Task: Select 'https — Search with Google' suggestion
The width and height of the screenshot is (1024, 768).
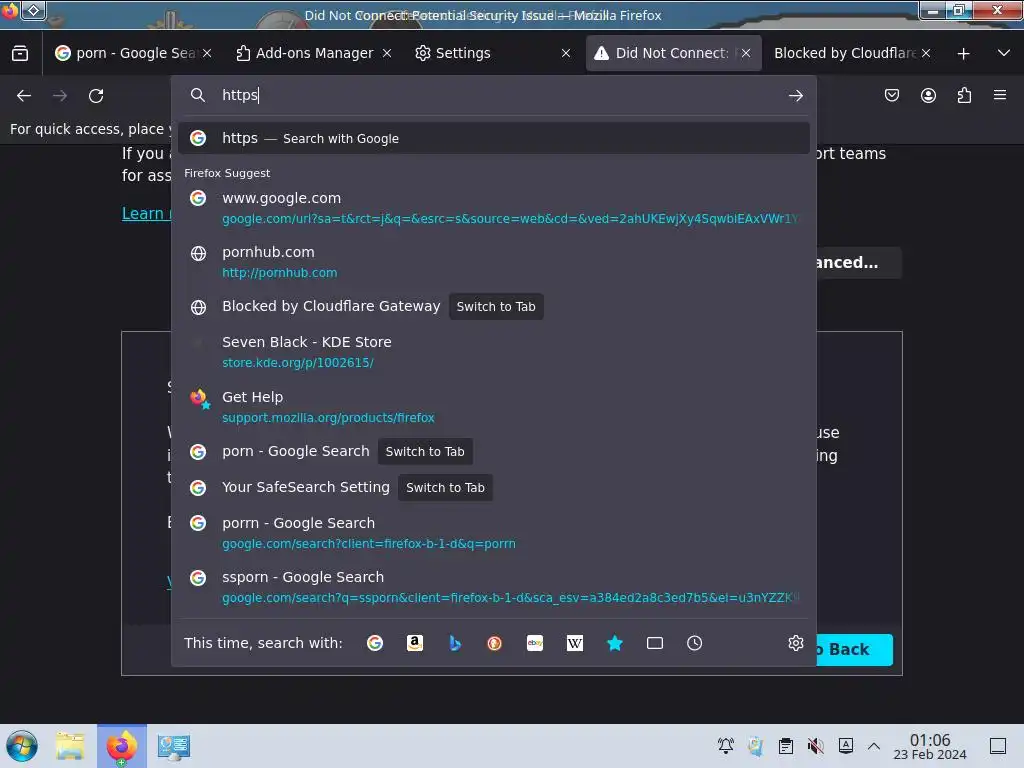Action: (x=494, y=138)
